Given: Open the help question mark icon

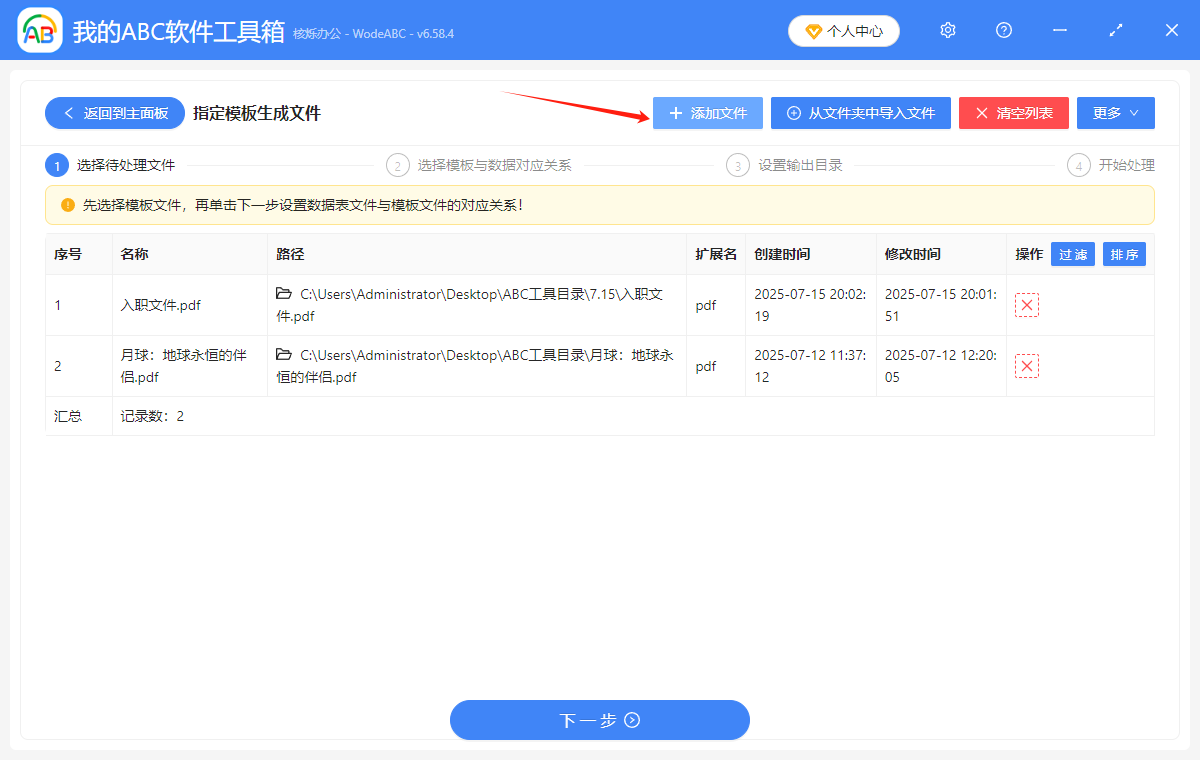Looking at the screenshot, I should tap(1003, 30).
